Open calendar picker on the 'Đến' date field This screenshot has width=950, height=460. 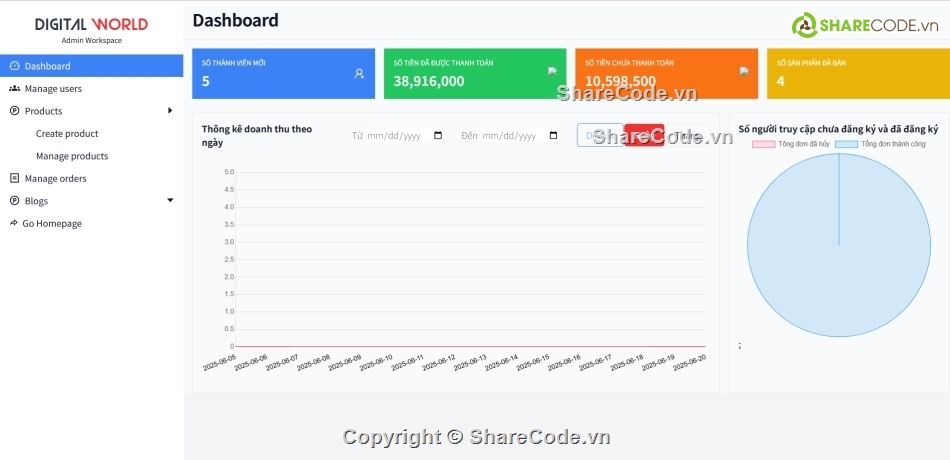point(553,136)
